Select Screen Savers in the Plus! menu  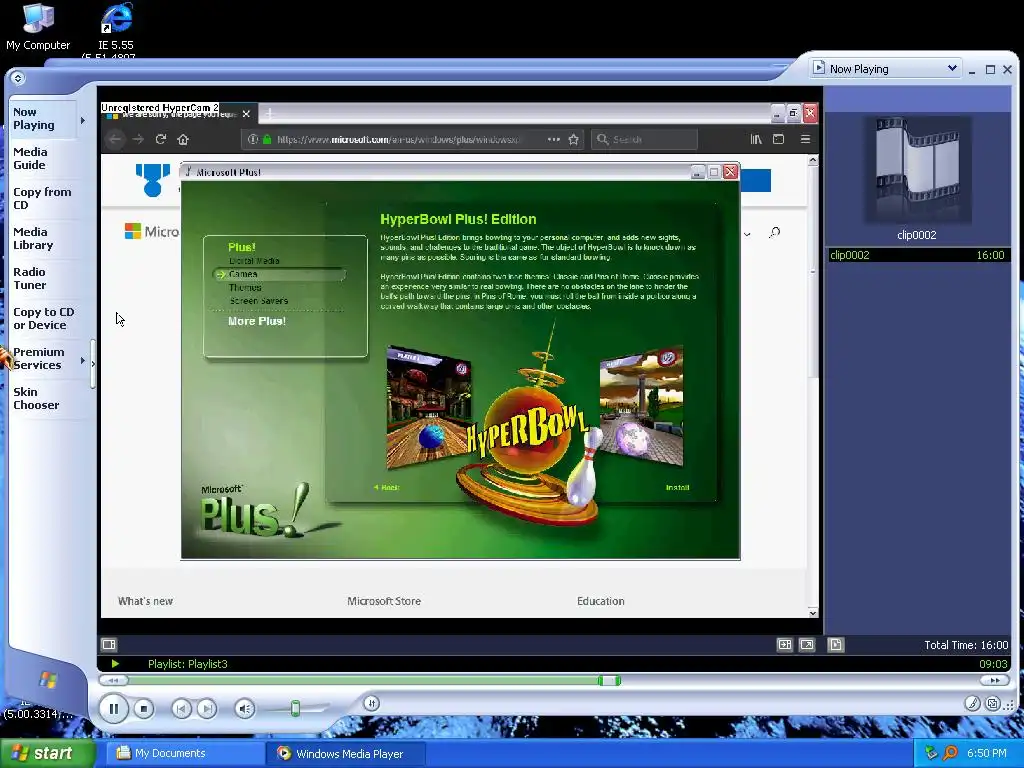point(259,301)
